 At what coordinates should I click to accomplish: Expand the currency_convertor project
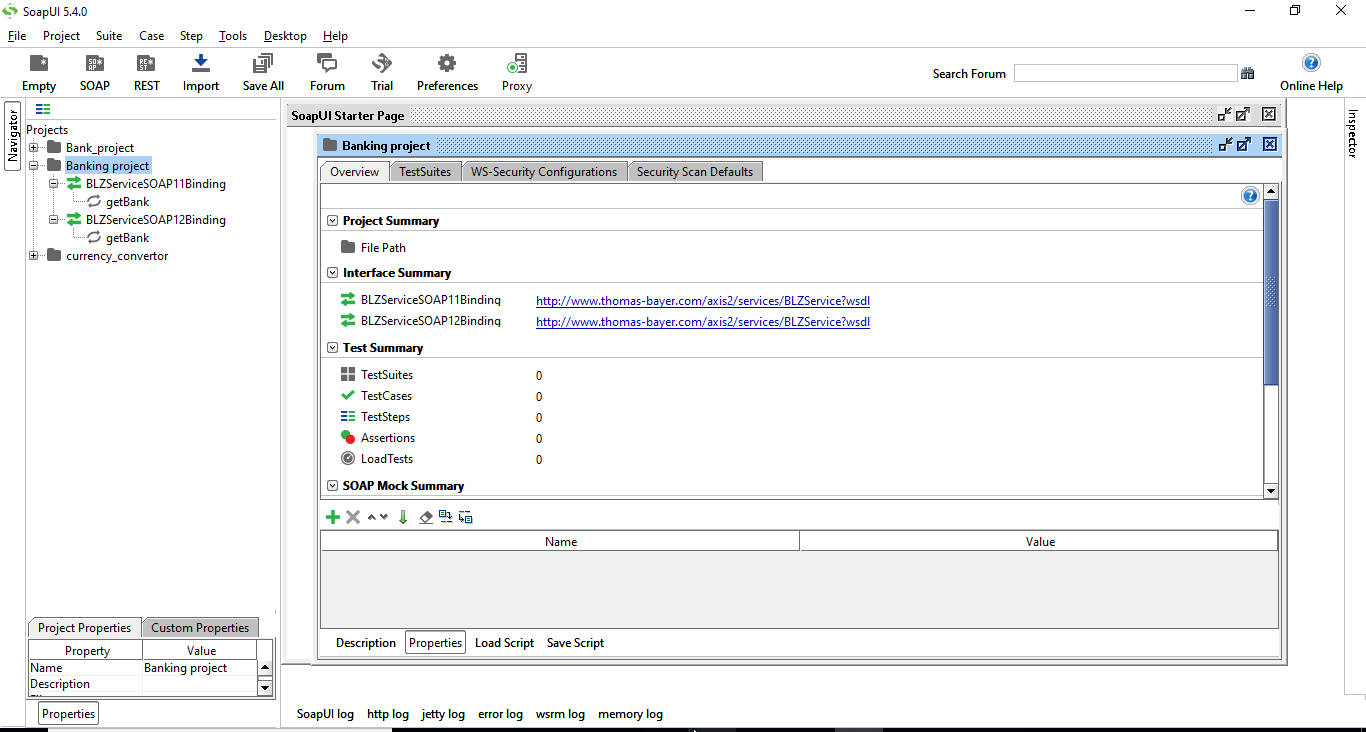point(33,255)
